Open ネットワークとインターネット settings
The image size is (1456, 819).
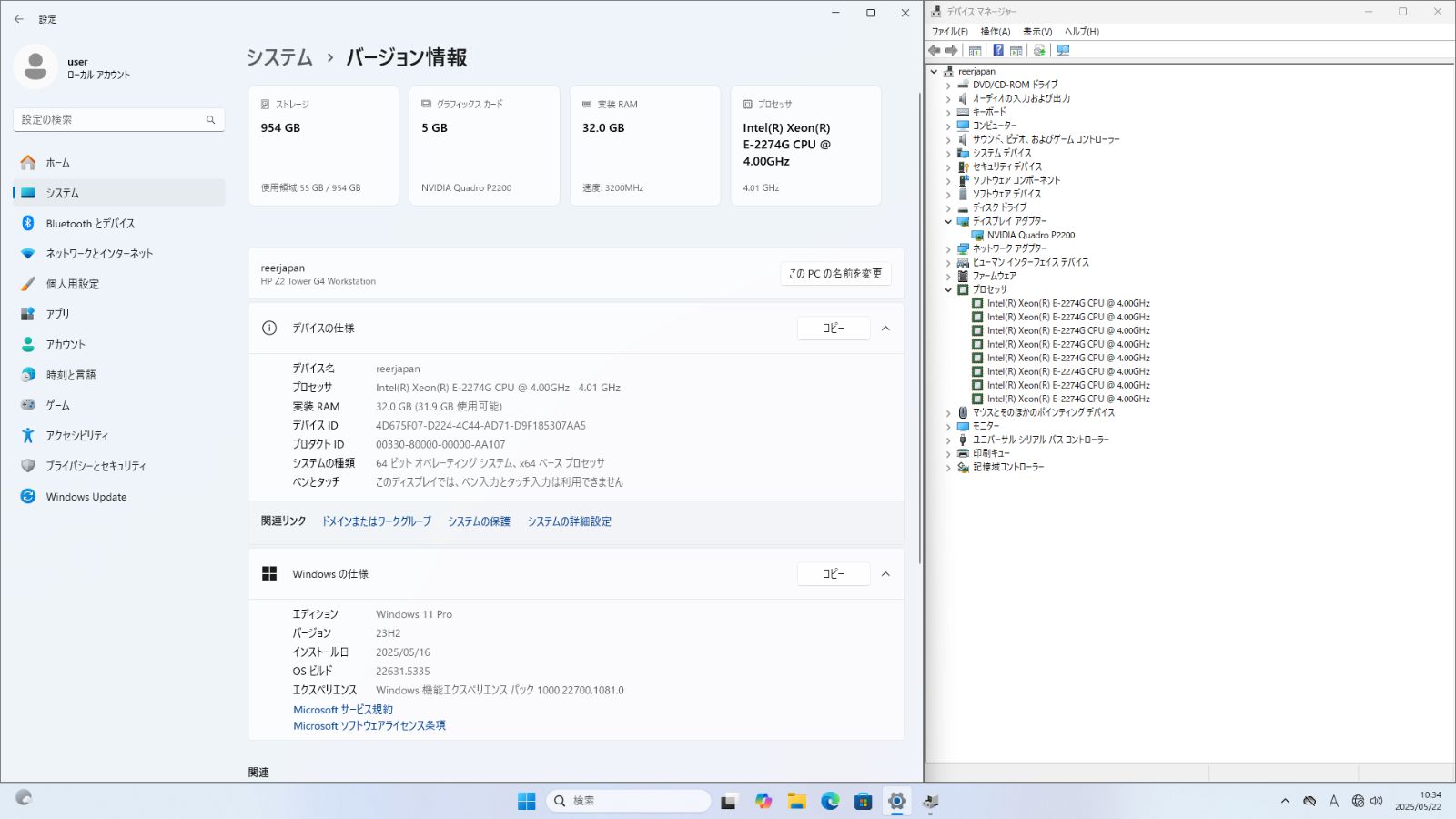tap(119, 254)
